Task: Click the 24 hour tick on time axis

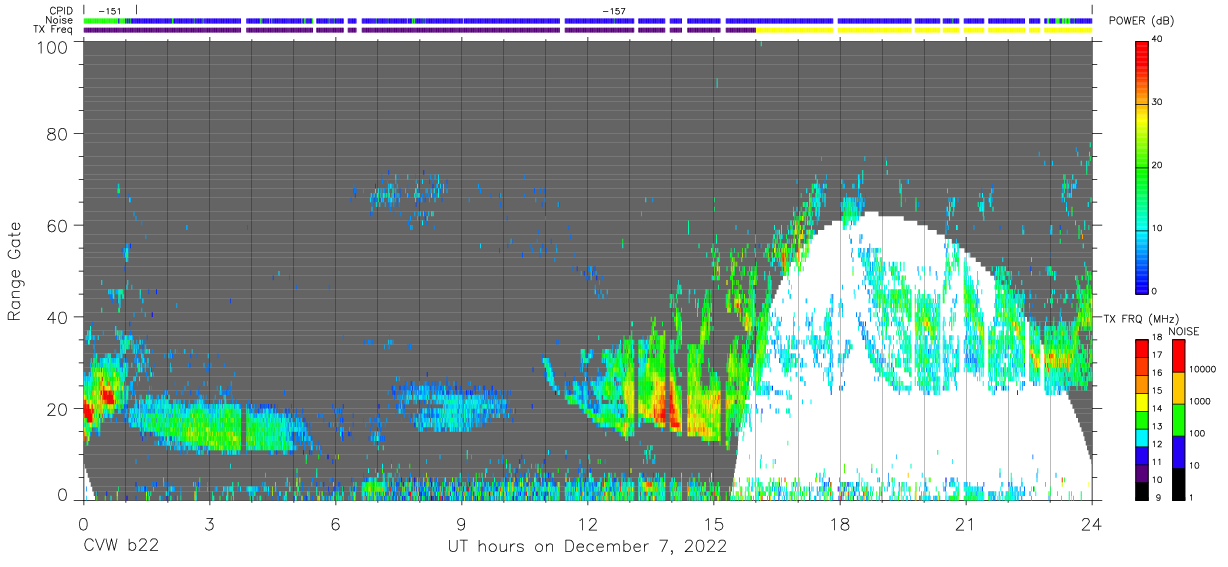Action: coord(1091,523)
